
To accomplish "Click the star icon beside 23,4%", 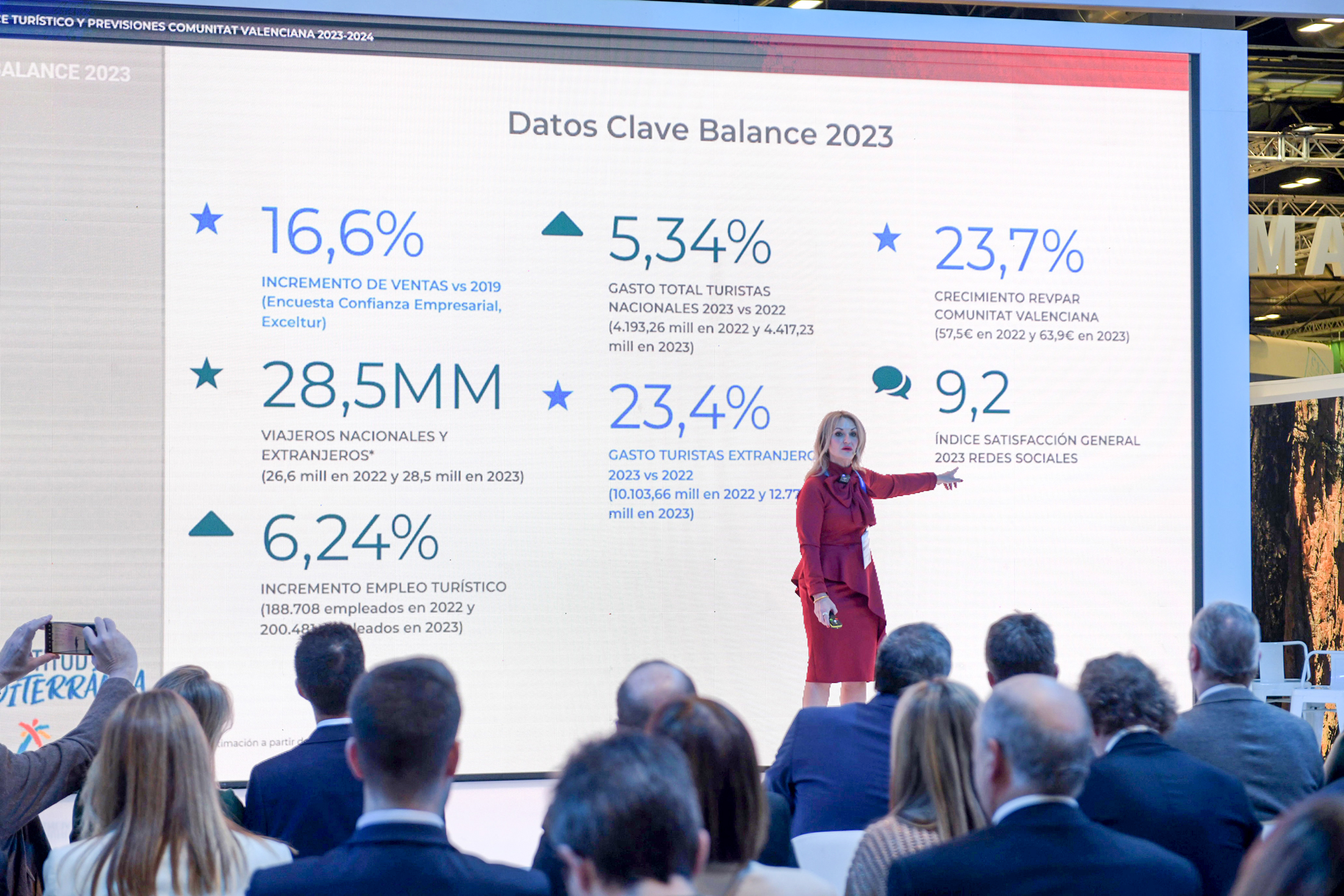I will pyautogui.click(x=558, y=396).
